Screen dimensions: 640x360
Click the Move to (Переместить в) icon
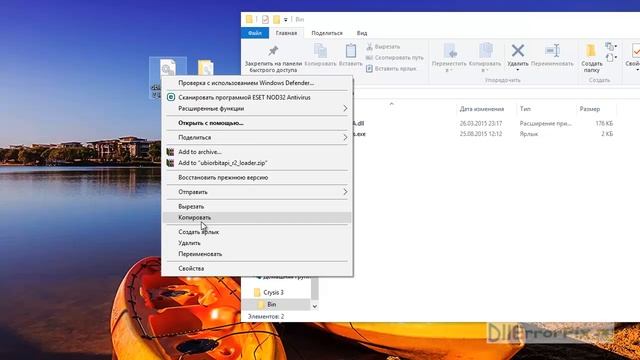click(x=449, y=51)
